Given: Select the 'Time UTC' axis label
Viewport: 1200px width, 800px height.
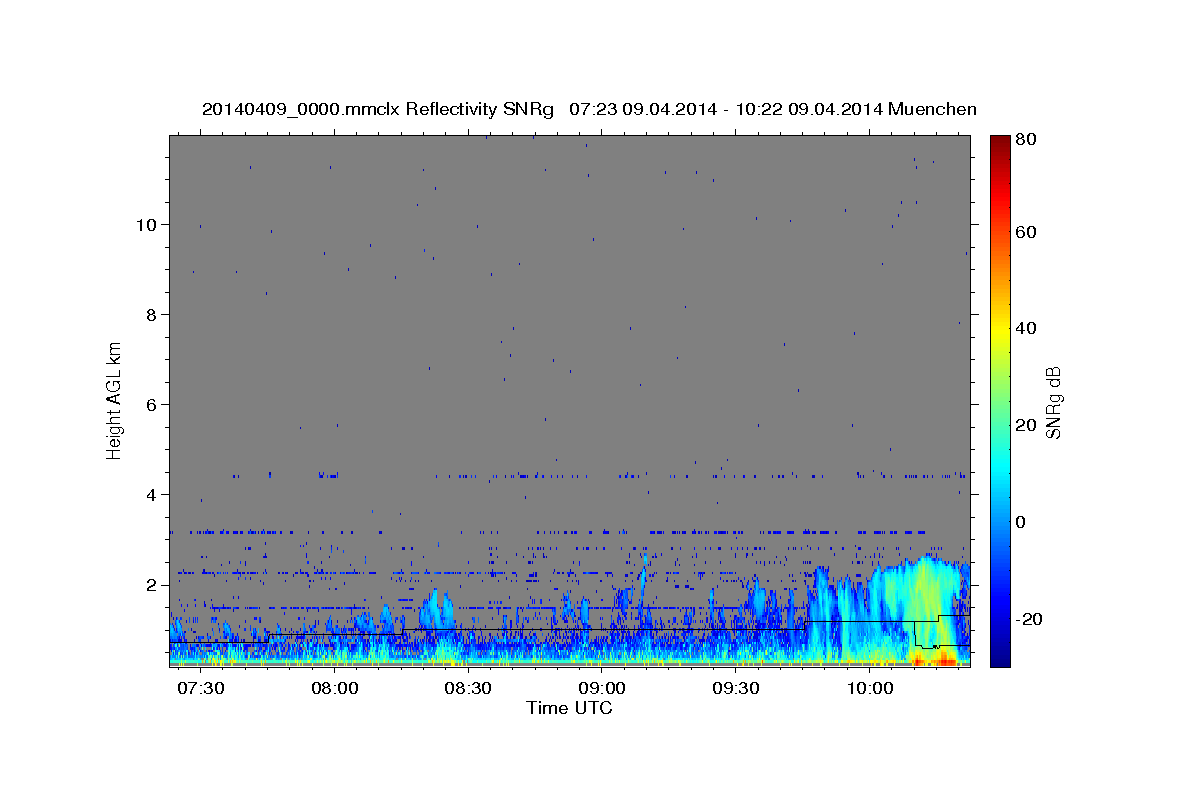Looking at the screenshot, I should (x=569, y=708).
